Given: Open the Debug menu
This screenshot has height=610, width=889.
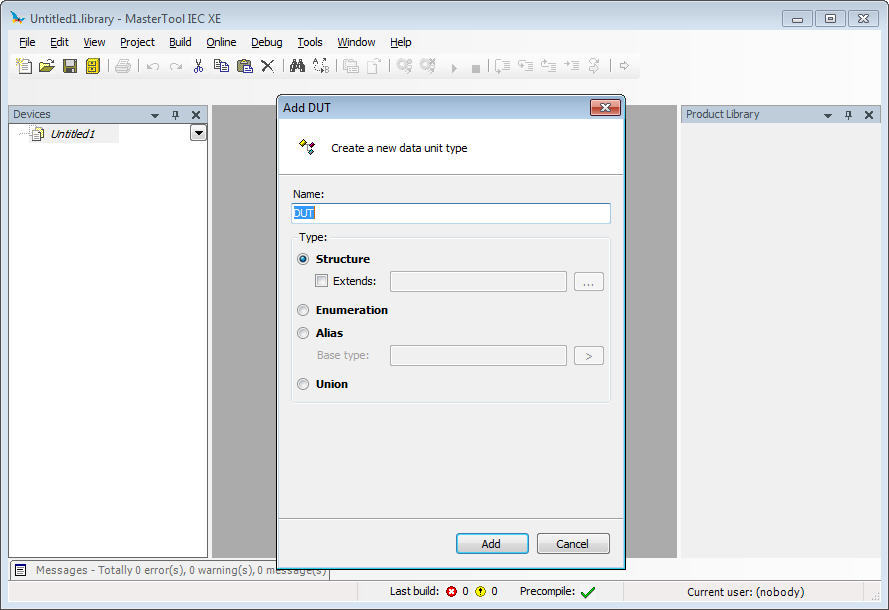Looking at the screenshot, I should point(266,42).
